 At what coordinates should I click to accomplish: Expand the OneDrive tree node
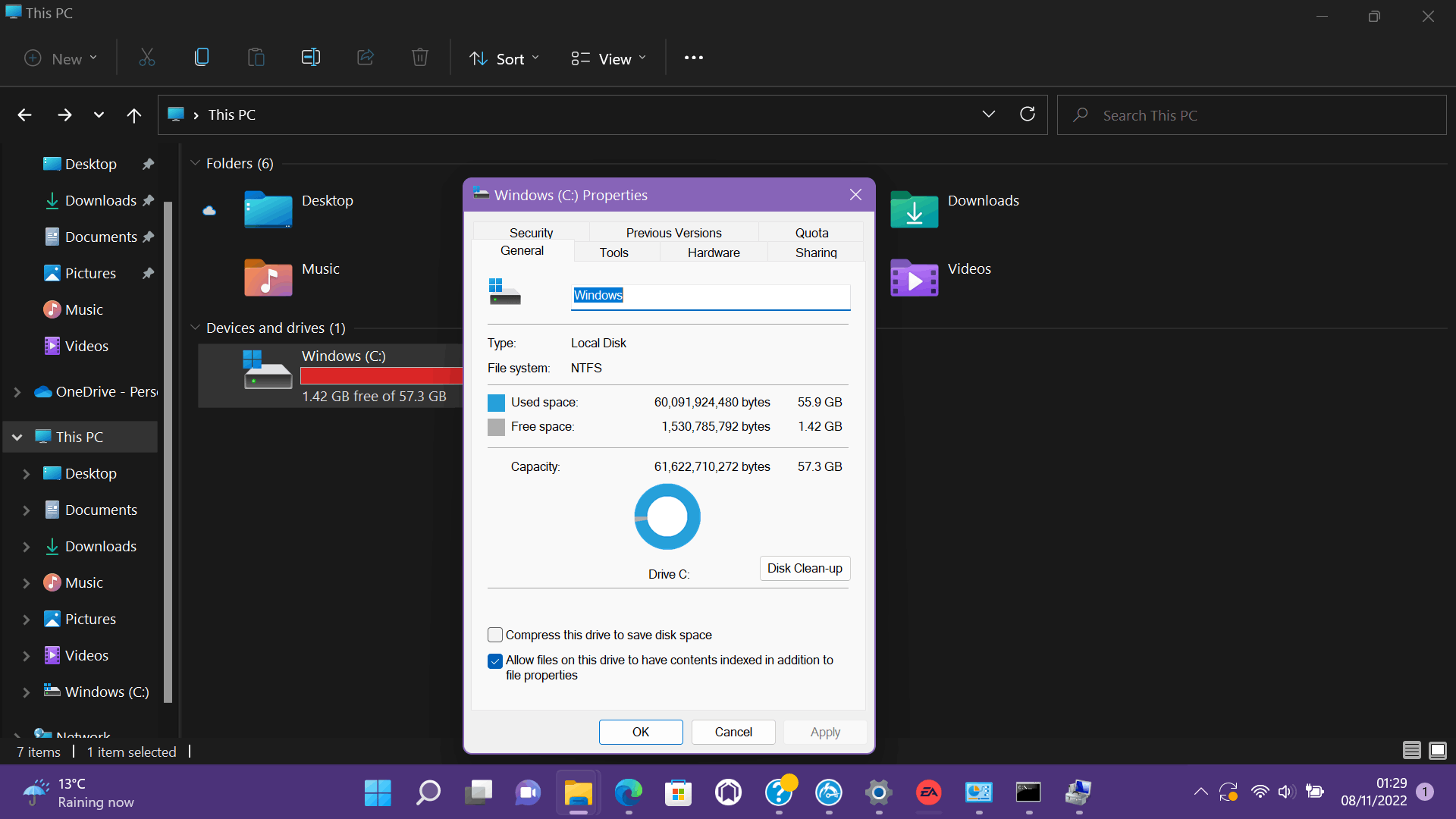click(17, 392)
